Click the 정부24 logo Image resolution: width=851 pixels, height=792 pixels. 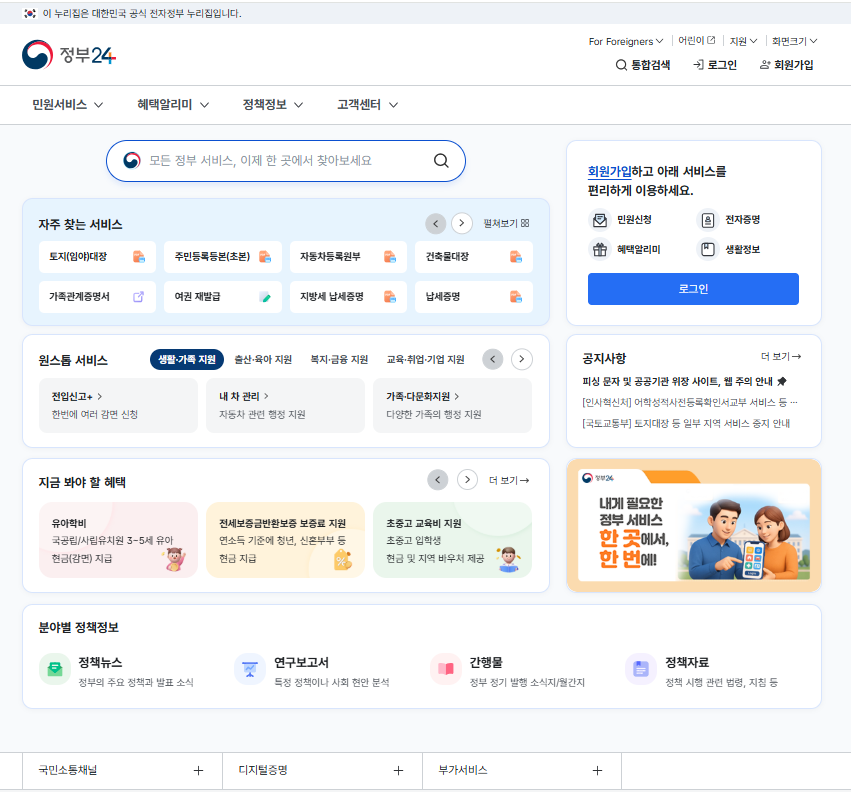(x=69, y=55)
